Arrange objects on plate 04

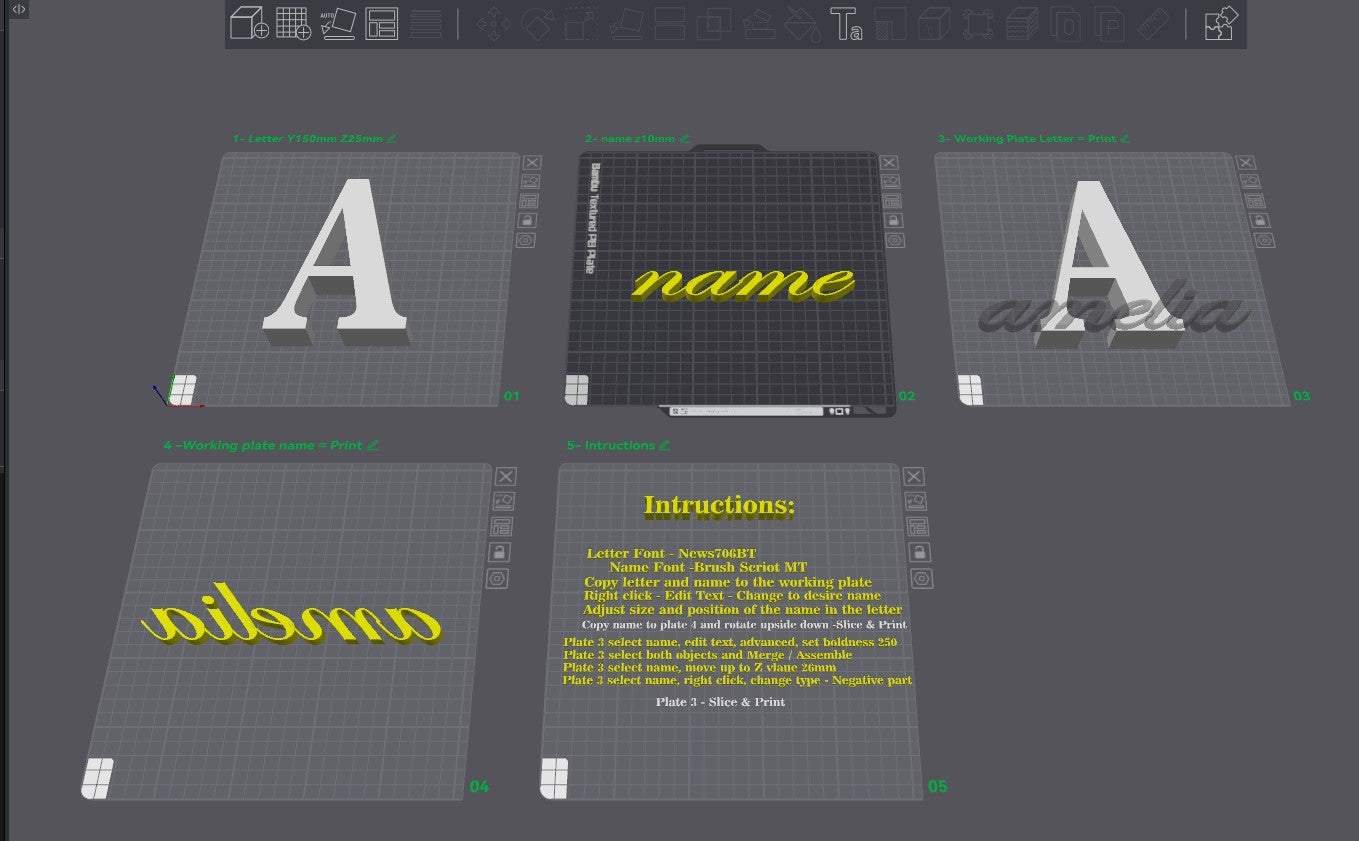tap(502, 526)
